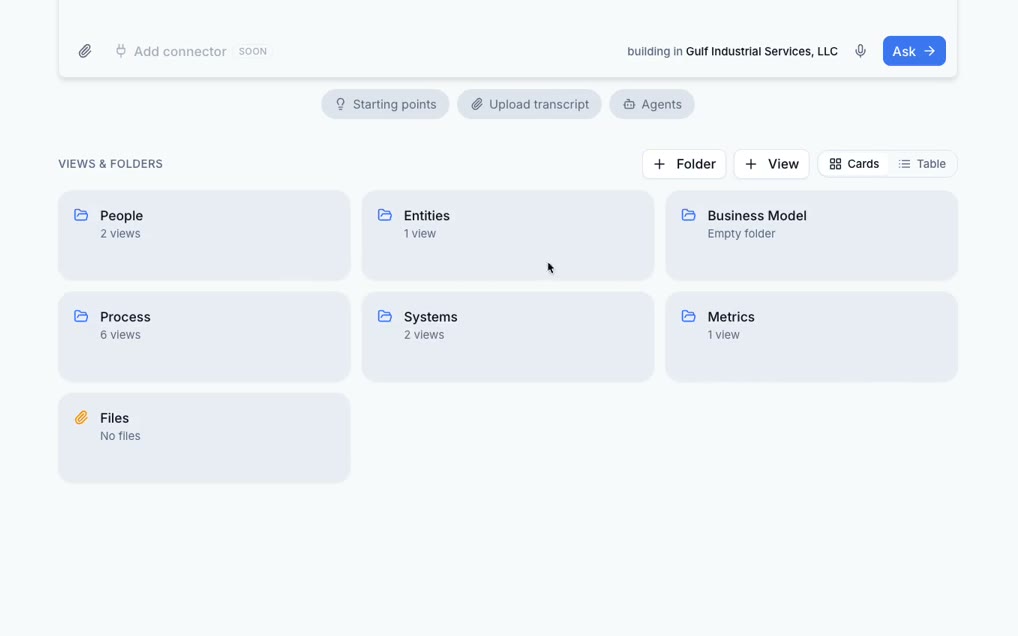Click "6 views" under Process
Screen dimensions: 1018x636
click(120, 335)
